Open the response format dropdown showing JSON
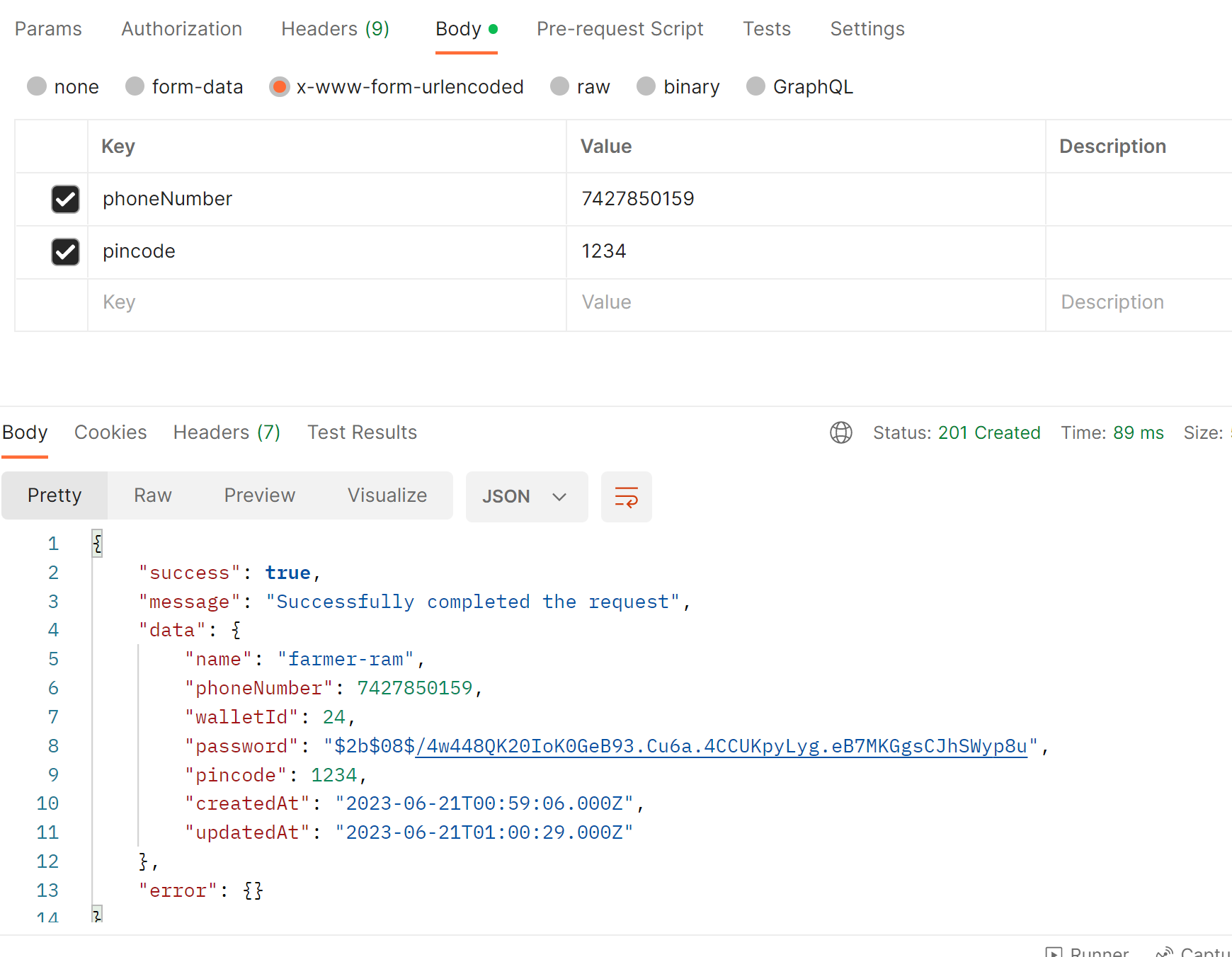The width and height of the screenshot is (1232, 957). (527, 496)
